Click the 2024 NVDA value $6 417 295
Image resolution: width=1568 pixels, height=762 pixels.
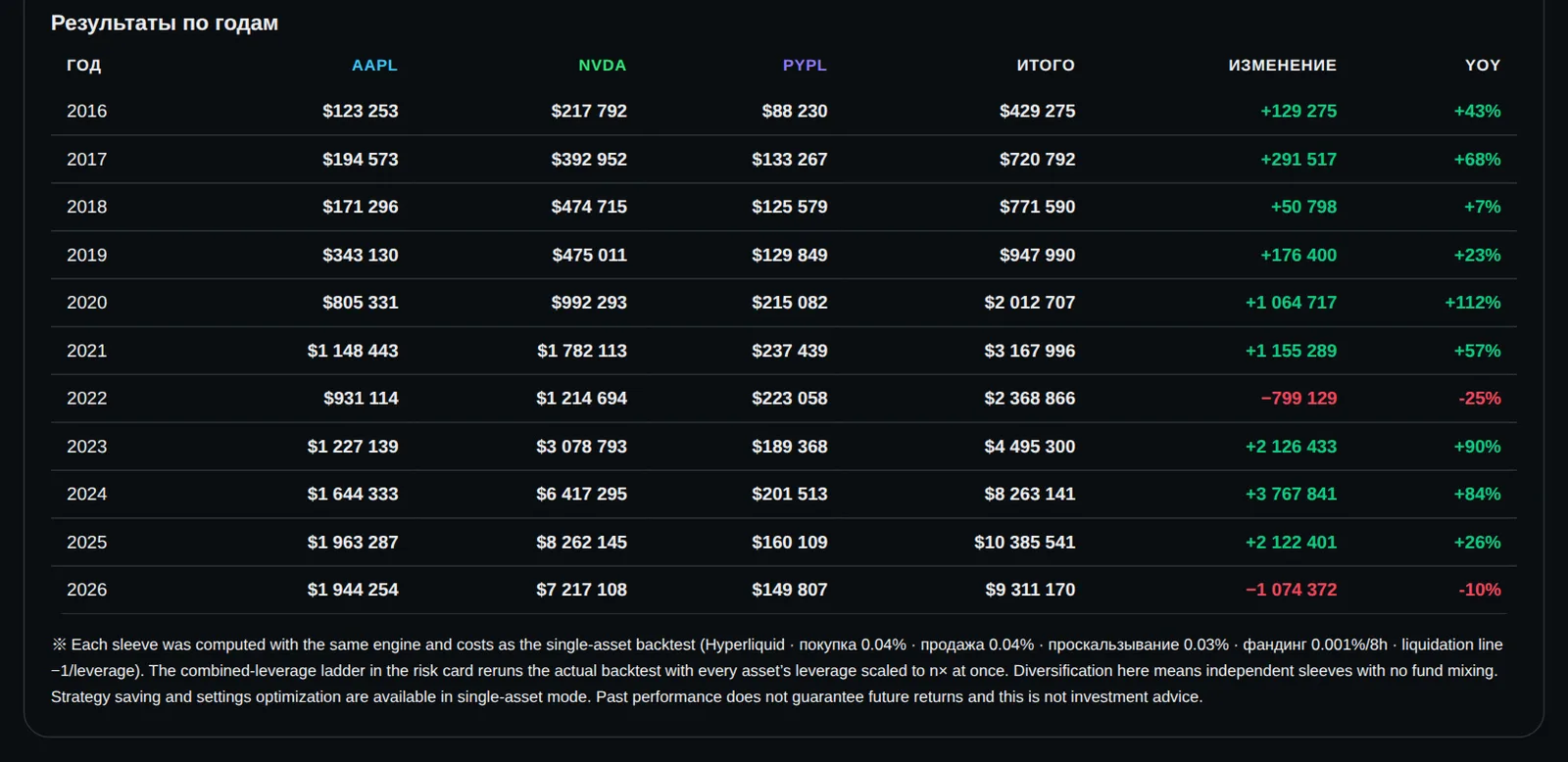click(x=581, y=494)
